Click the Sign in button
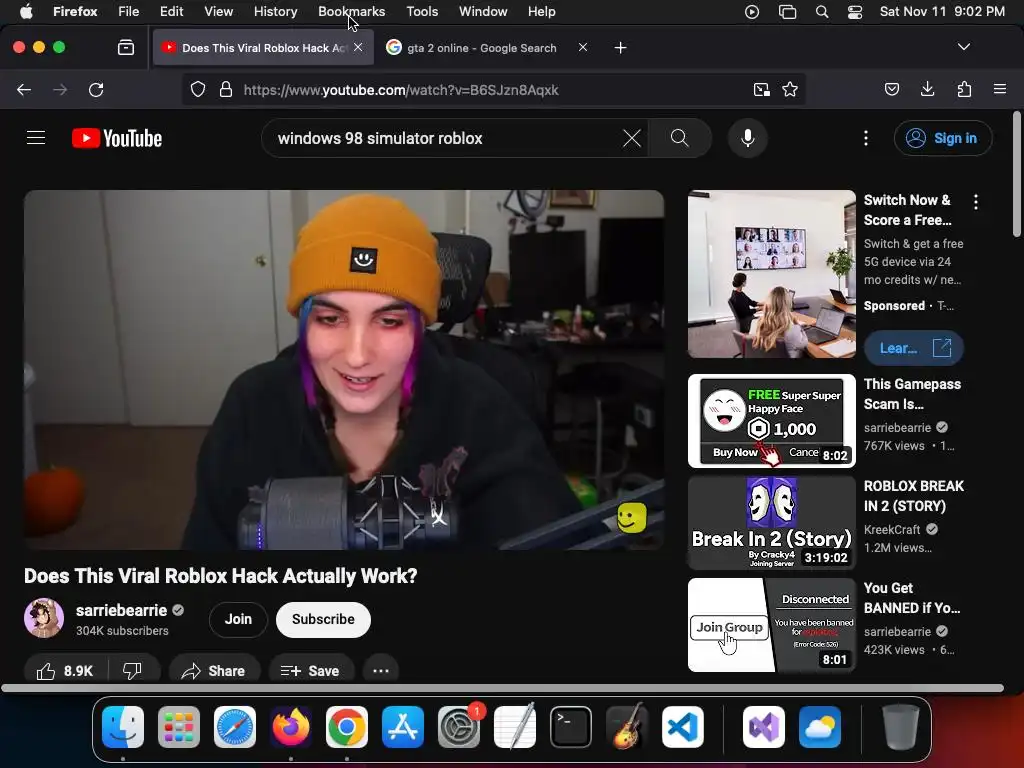The height and width of the screenshot is (768, 1024). click(x=943, y=138)
